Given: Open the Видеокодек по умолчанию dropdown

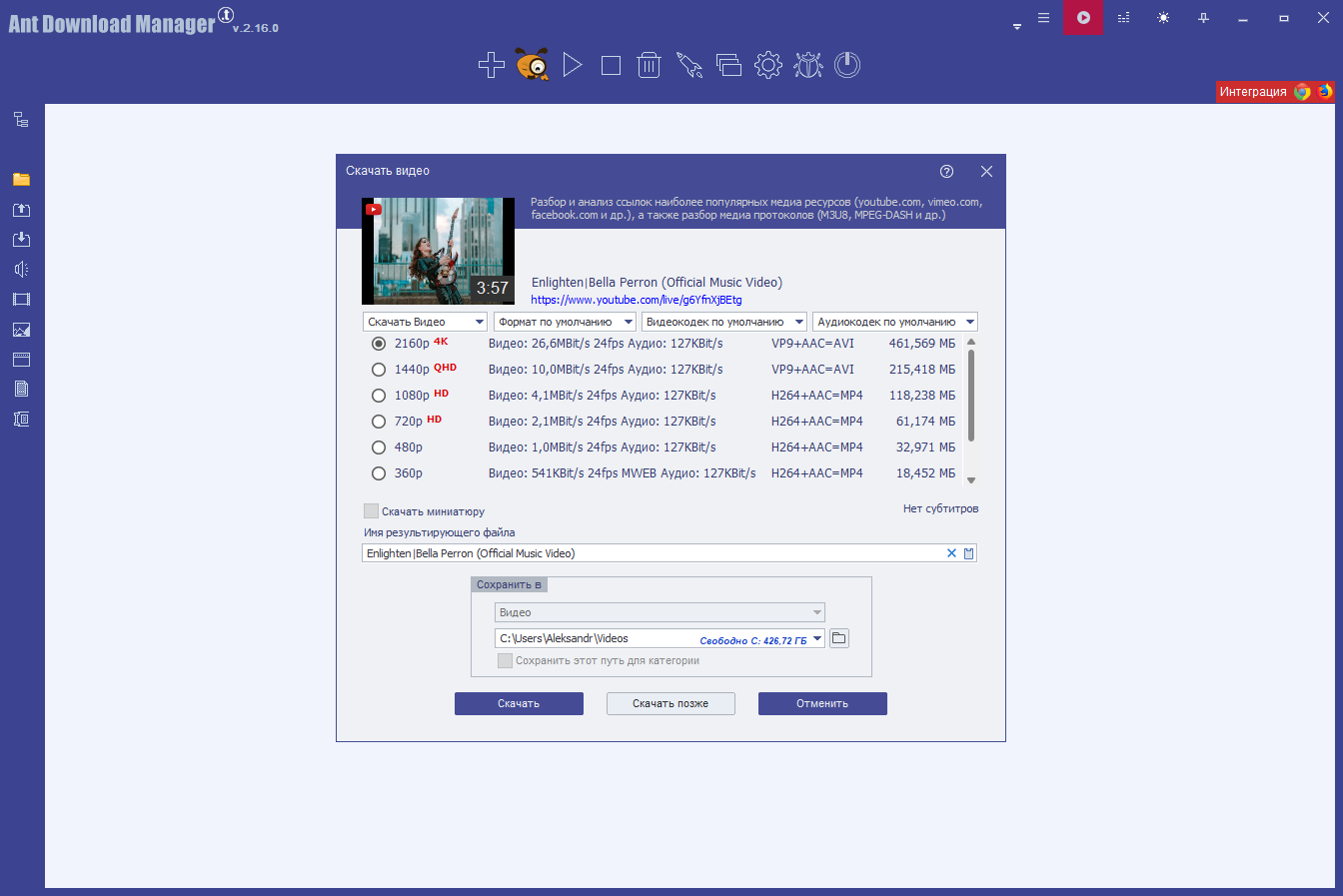Looking at the screenshot, I should [x=723, y=322].
